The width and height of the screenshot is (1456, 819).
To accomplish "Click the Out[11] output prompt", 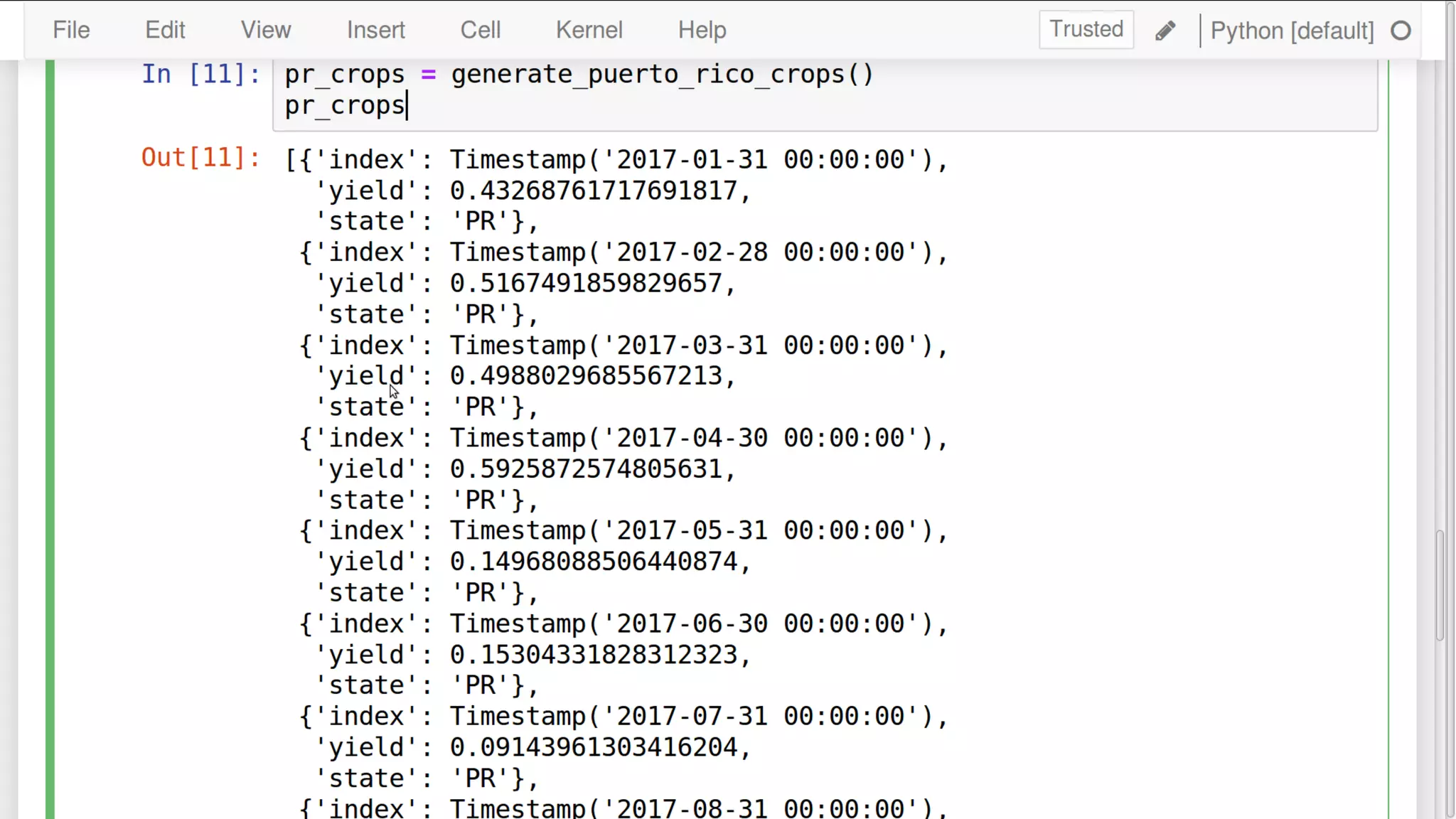I will [201, 157].
